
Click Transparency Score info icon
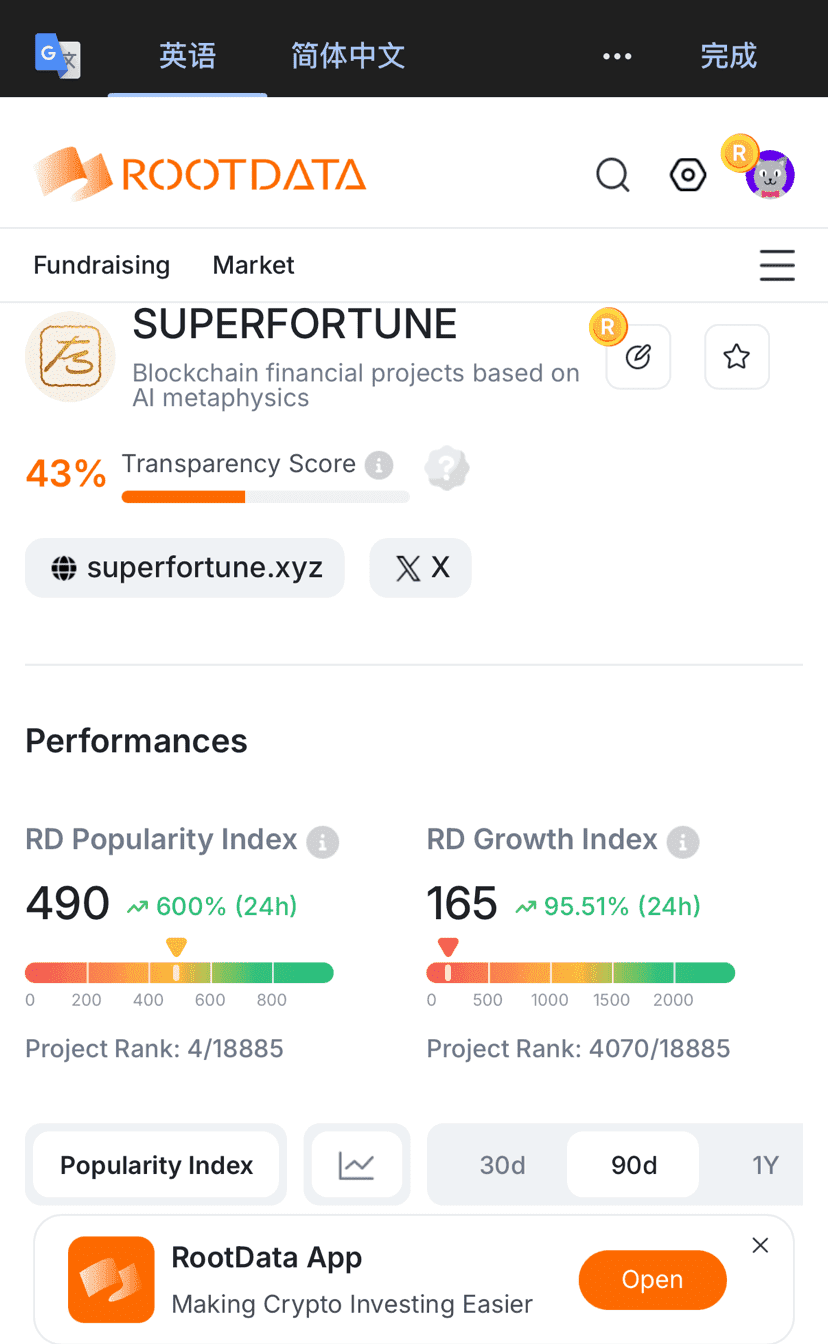(x=378, y=465)
